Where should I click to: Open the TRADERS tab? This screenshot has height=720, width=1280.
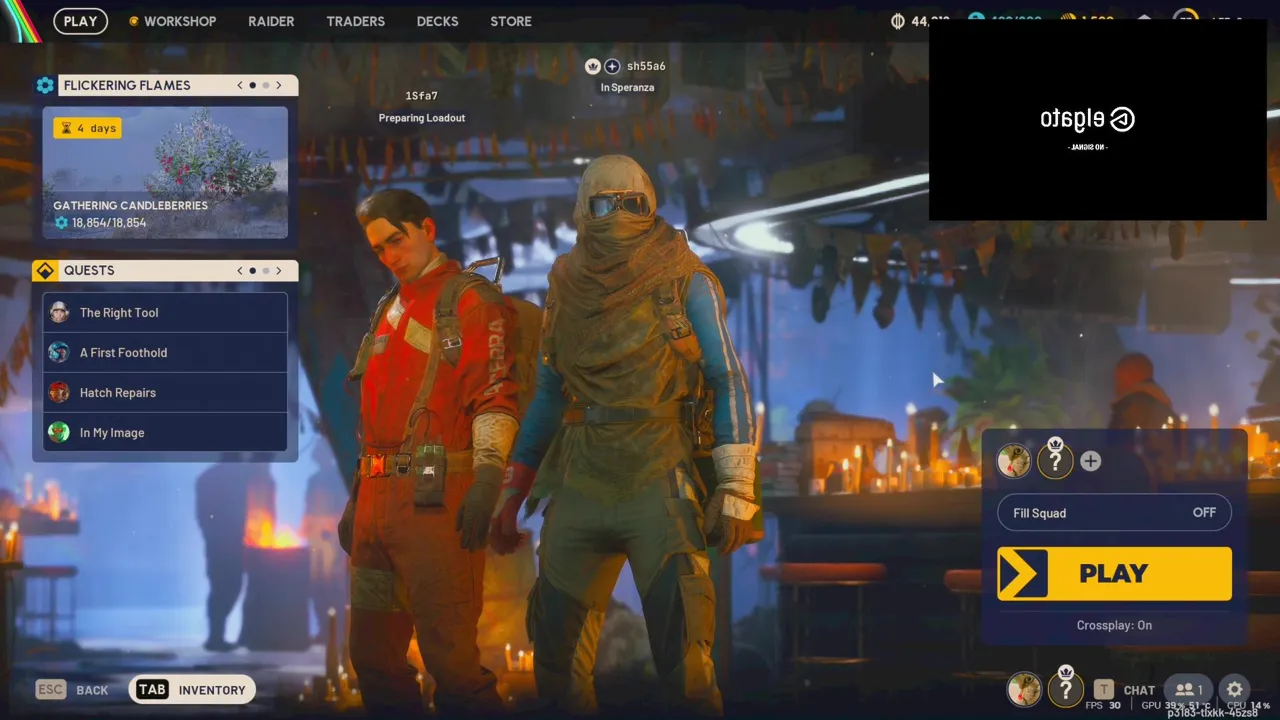355,21
